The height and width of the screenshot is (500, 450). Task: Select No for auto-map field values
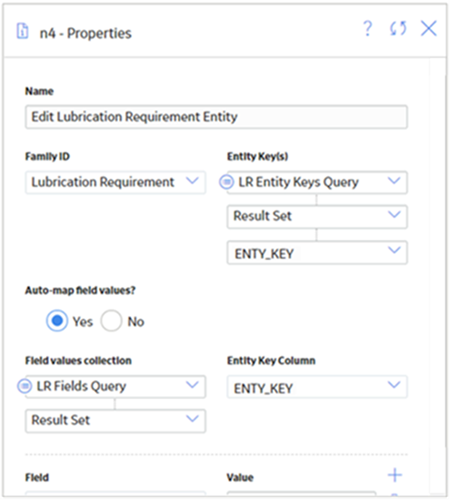(x=111, y=321)
